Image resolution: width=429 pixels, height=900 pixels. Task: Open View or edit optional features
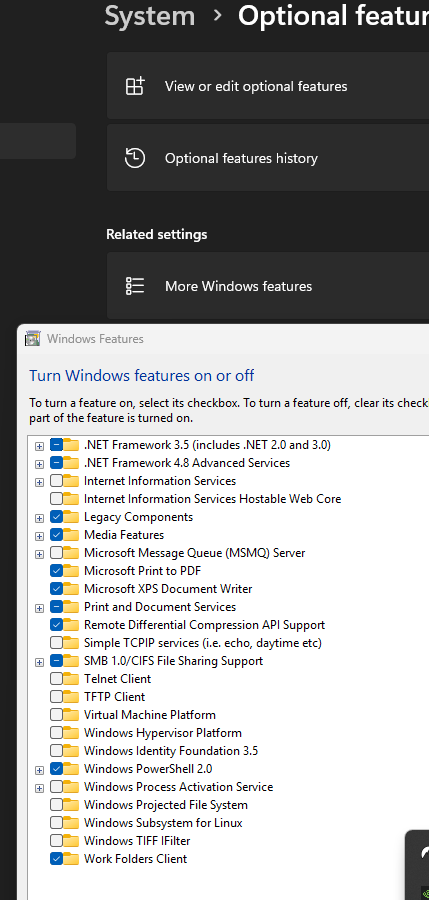point(268,86)
